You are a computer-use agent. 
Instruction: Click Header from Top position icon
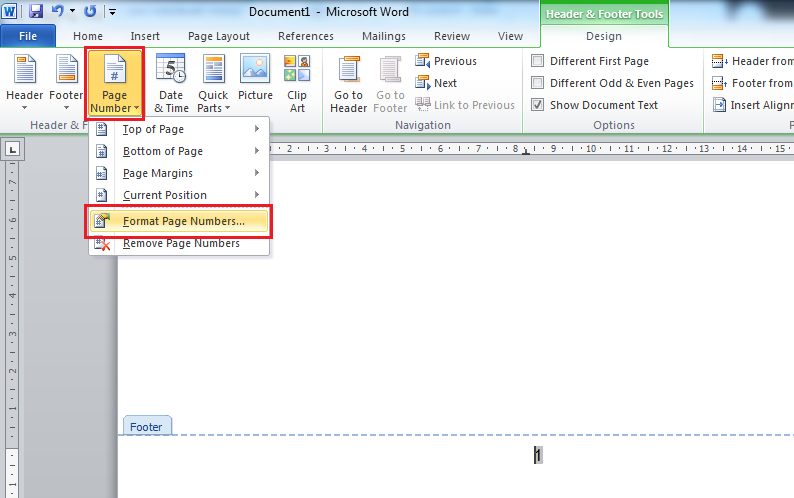click(x=719, y=61)
